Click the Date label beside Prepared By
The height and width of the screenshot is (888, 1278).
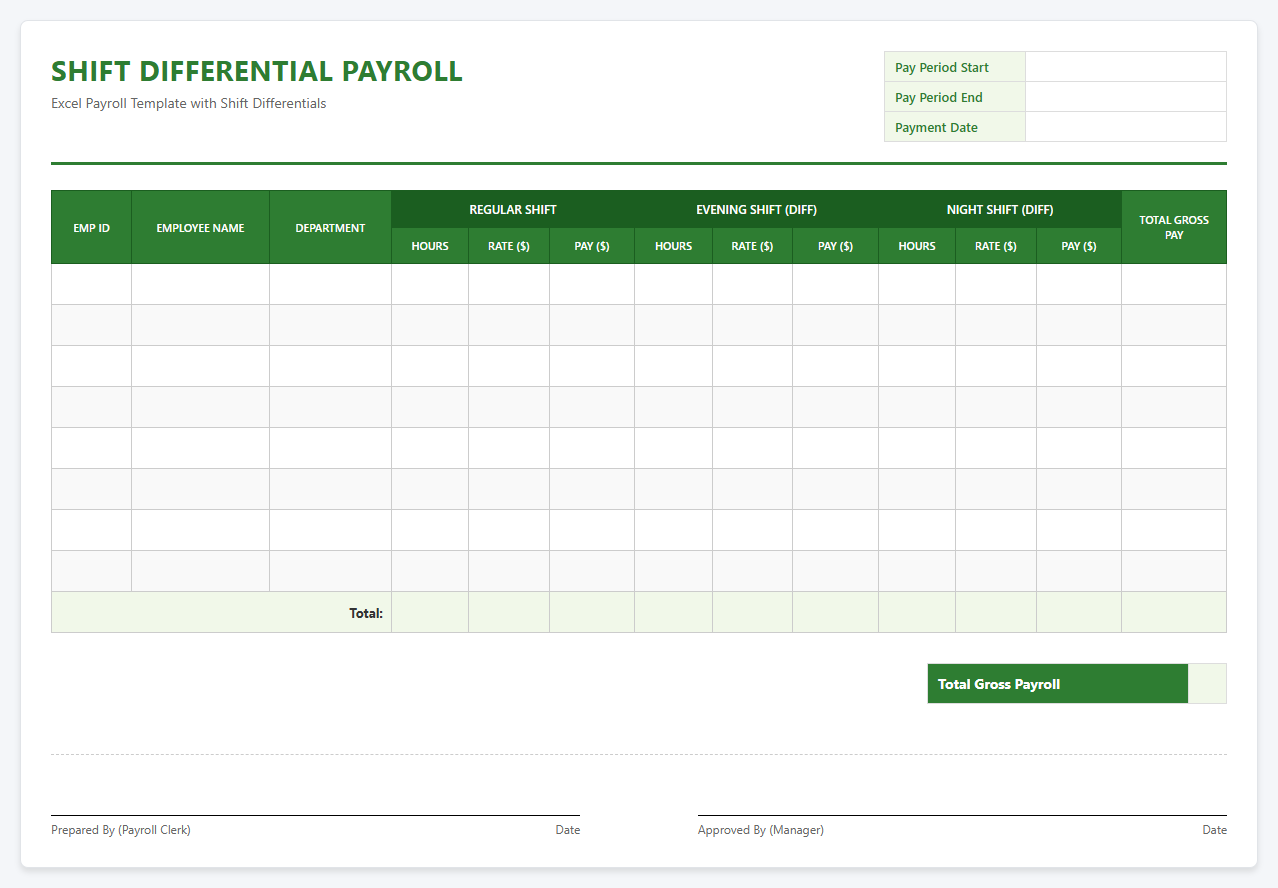pos(568,830)
